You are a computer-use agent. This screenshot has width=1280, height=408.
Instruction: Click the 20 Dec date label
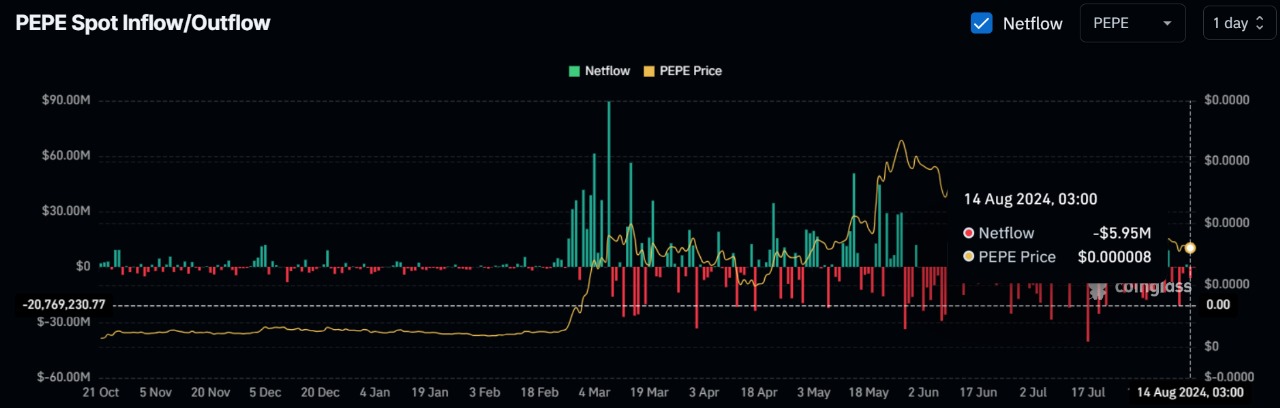[x=320, y=393]
